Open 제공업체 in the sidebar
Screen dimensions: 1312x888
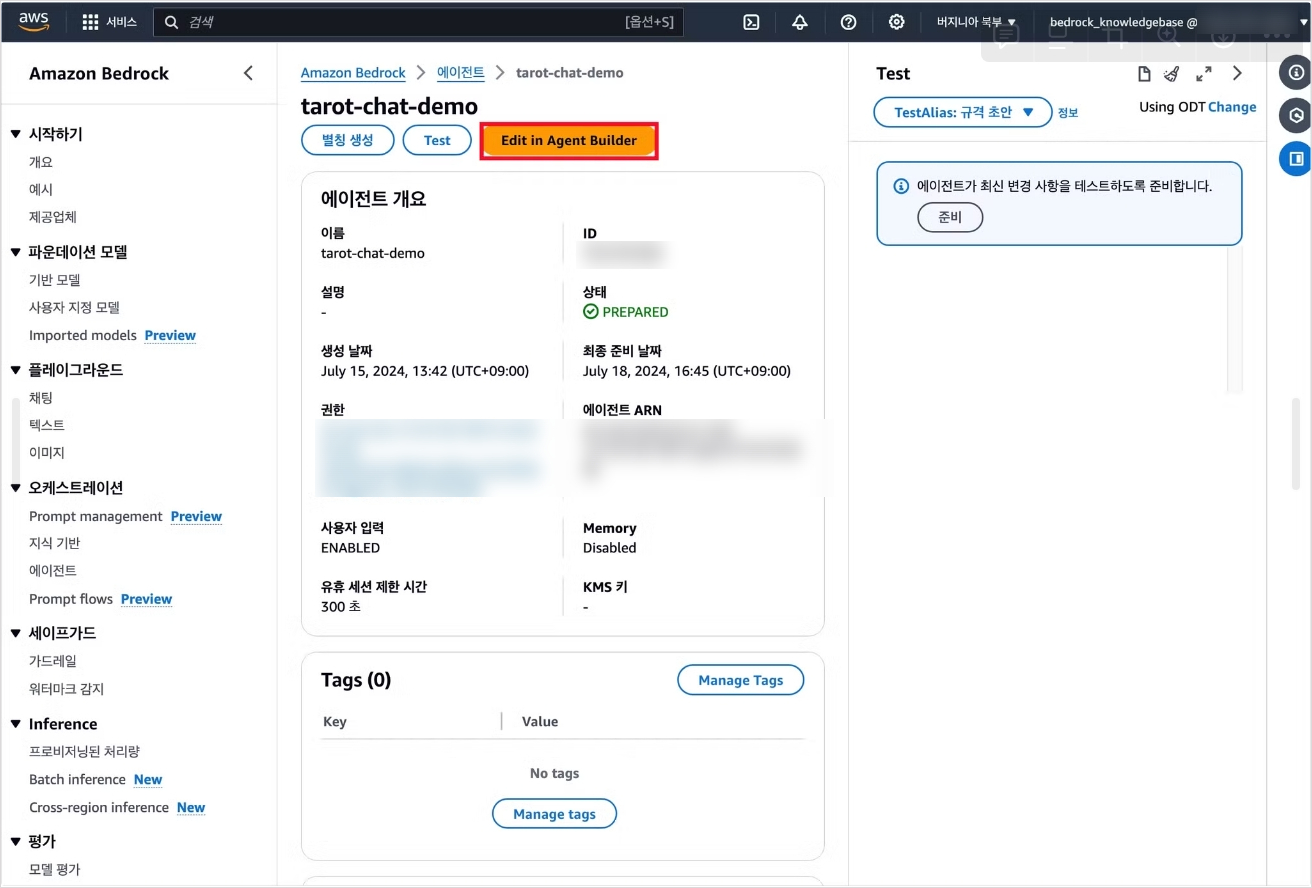pyautogui.click(x=53, y=216)
